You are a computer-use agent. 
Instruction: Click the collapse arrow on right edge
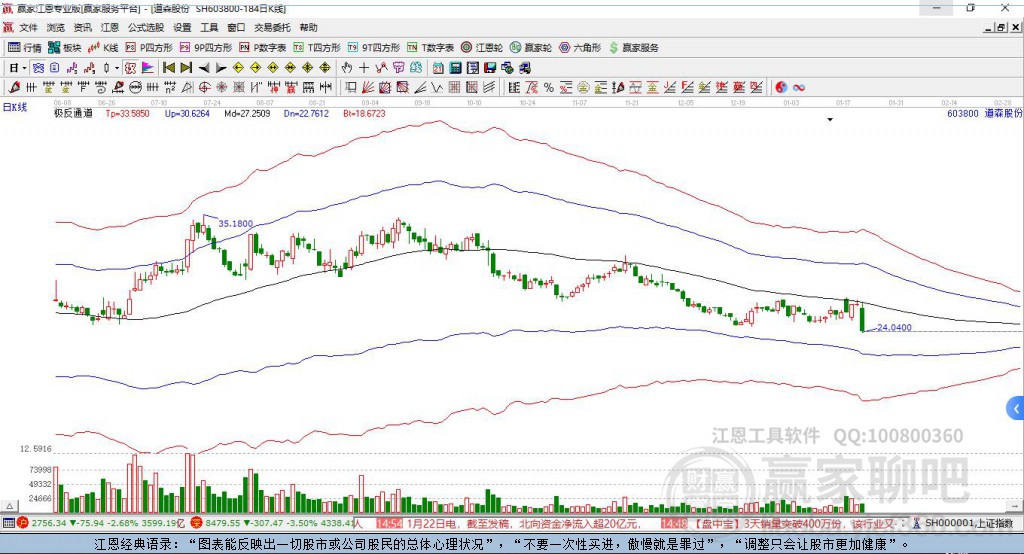click(x=1016, y=410)
